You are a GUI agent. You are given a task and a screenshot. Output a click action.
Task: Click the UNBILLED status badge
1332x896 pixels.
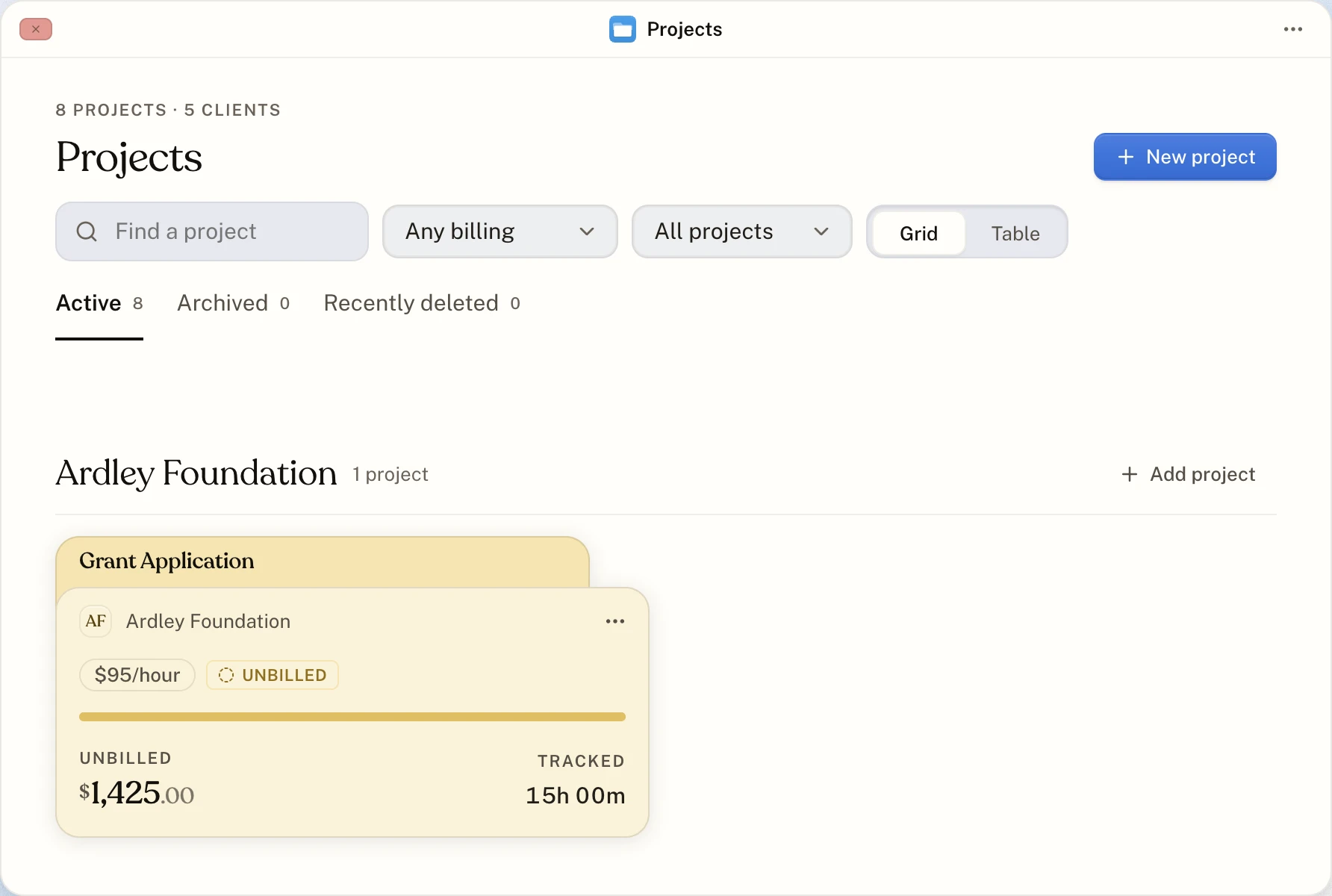pos(273,675)
